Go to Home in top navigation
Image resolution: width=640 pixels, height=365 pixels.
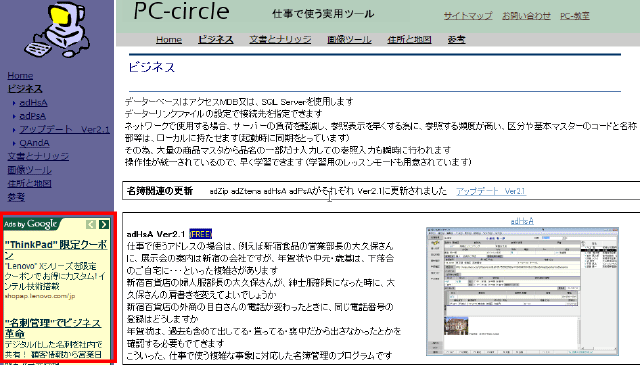(169, 40)
